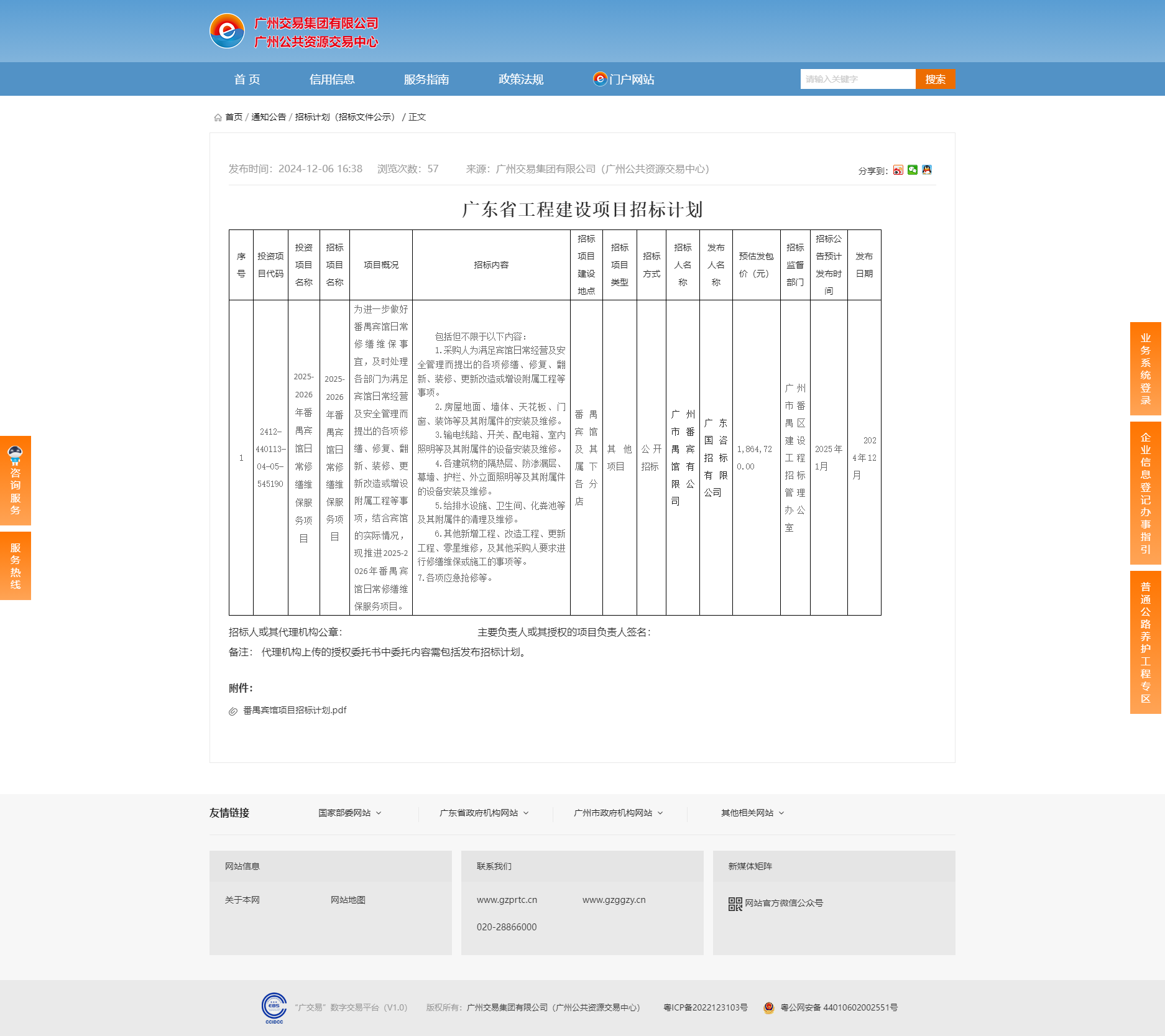This screenshot has width=1165, height=1036.
Task: Click the paperclip attachment icon
Action: click(233, 711)
